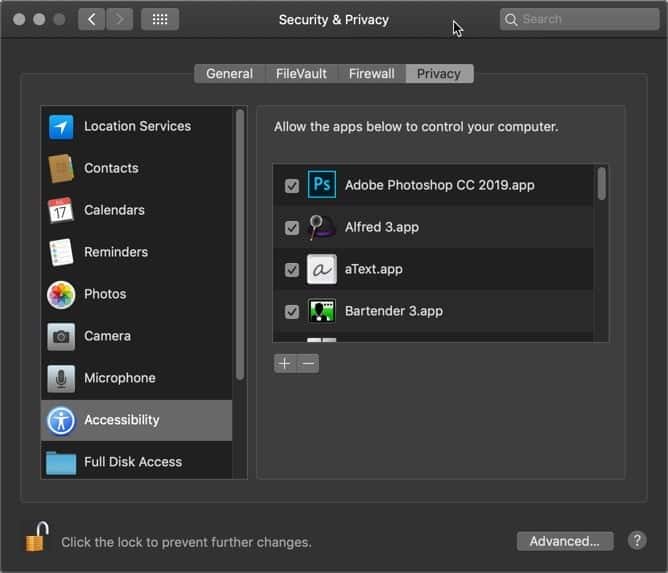Select the Privacy tab
This screenshot has width=668, height=573.
(439, 74)
